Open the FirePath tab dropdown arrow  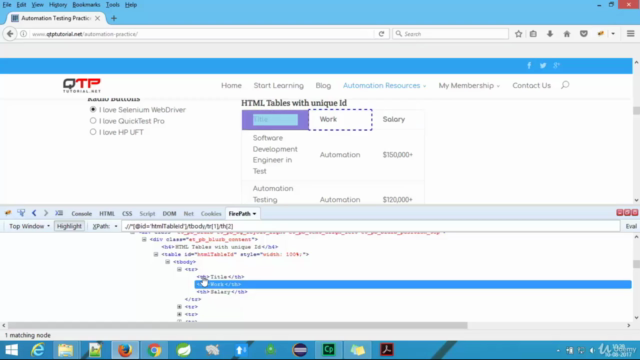(x=254, y=213)
